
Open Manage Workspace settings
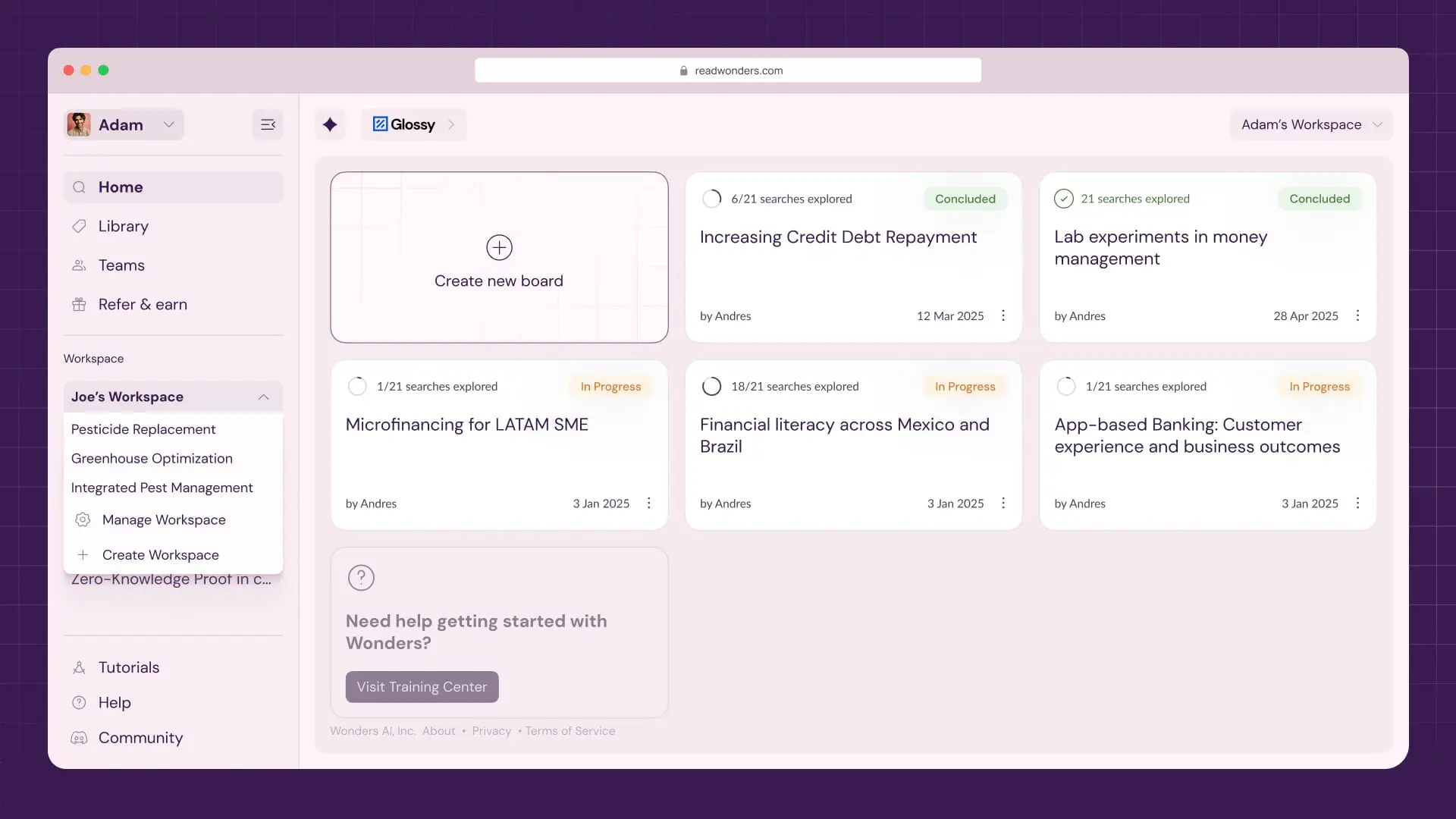point(164,519)
